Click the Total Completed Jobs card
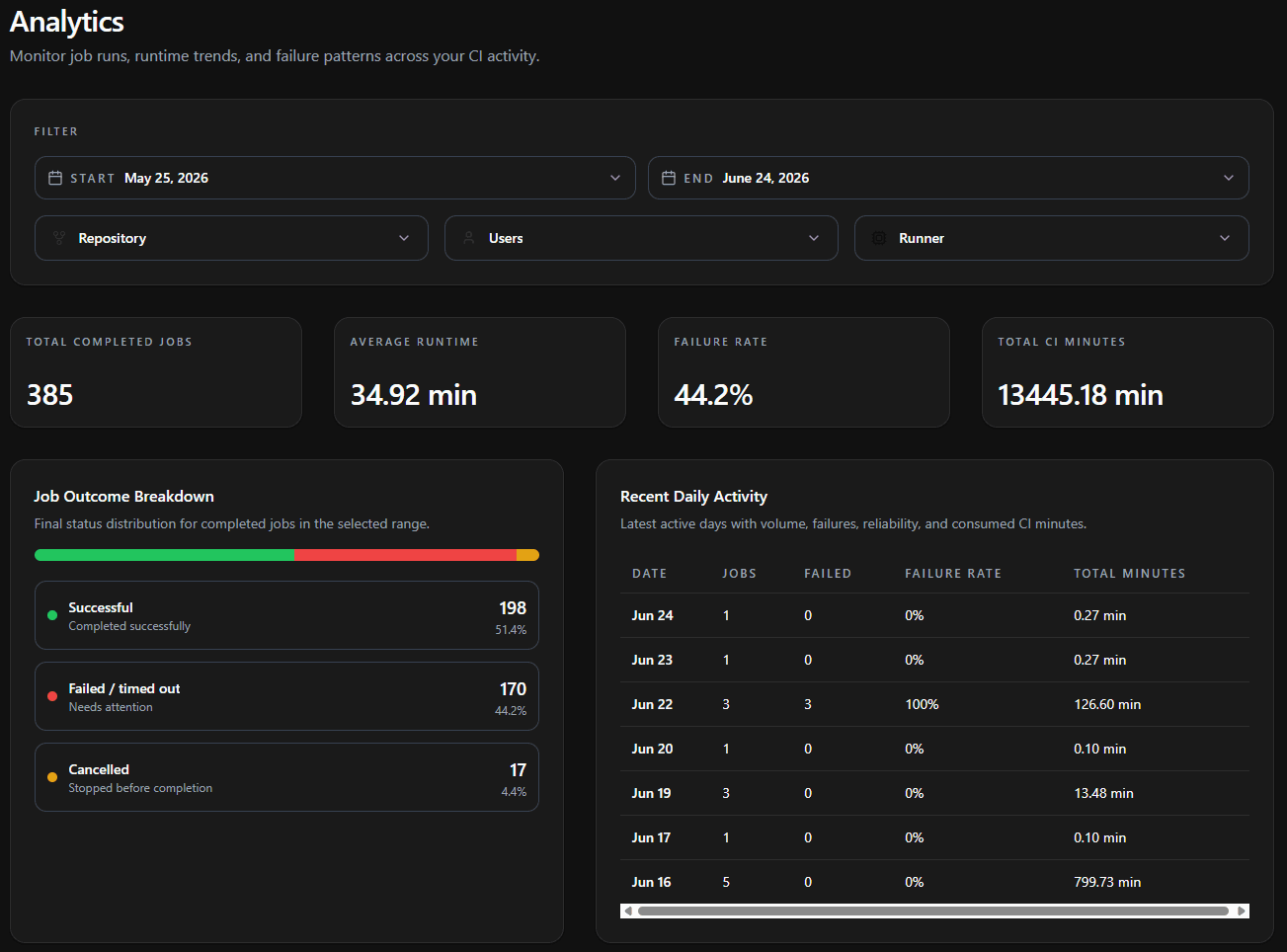1287x952 pixels. pyautogui.click(x=156, y=372)
